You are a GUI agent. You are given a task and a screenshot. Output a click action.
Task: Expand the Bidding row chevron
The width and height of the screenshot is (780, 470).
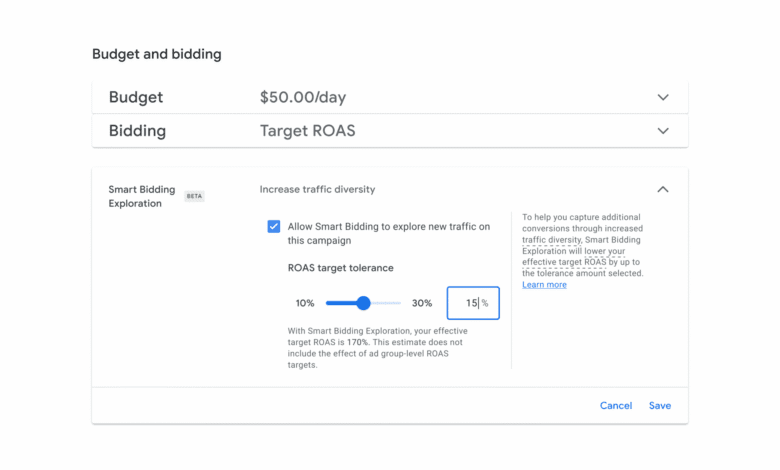(x=663, y=131)
